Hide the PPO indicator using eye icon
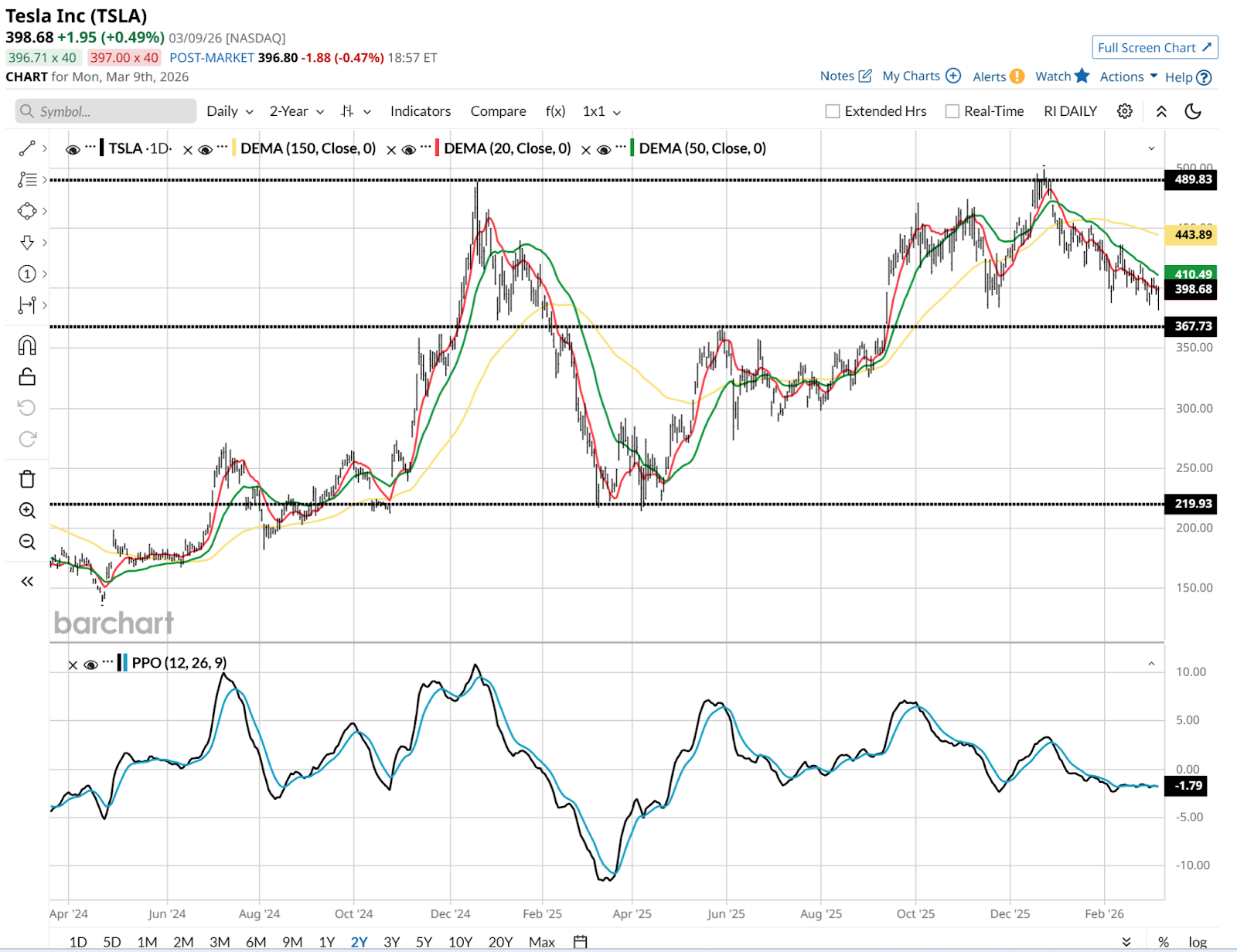This screenshot has width=1237, height=952. [90, 665]
